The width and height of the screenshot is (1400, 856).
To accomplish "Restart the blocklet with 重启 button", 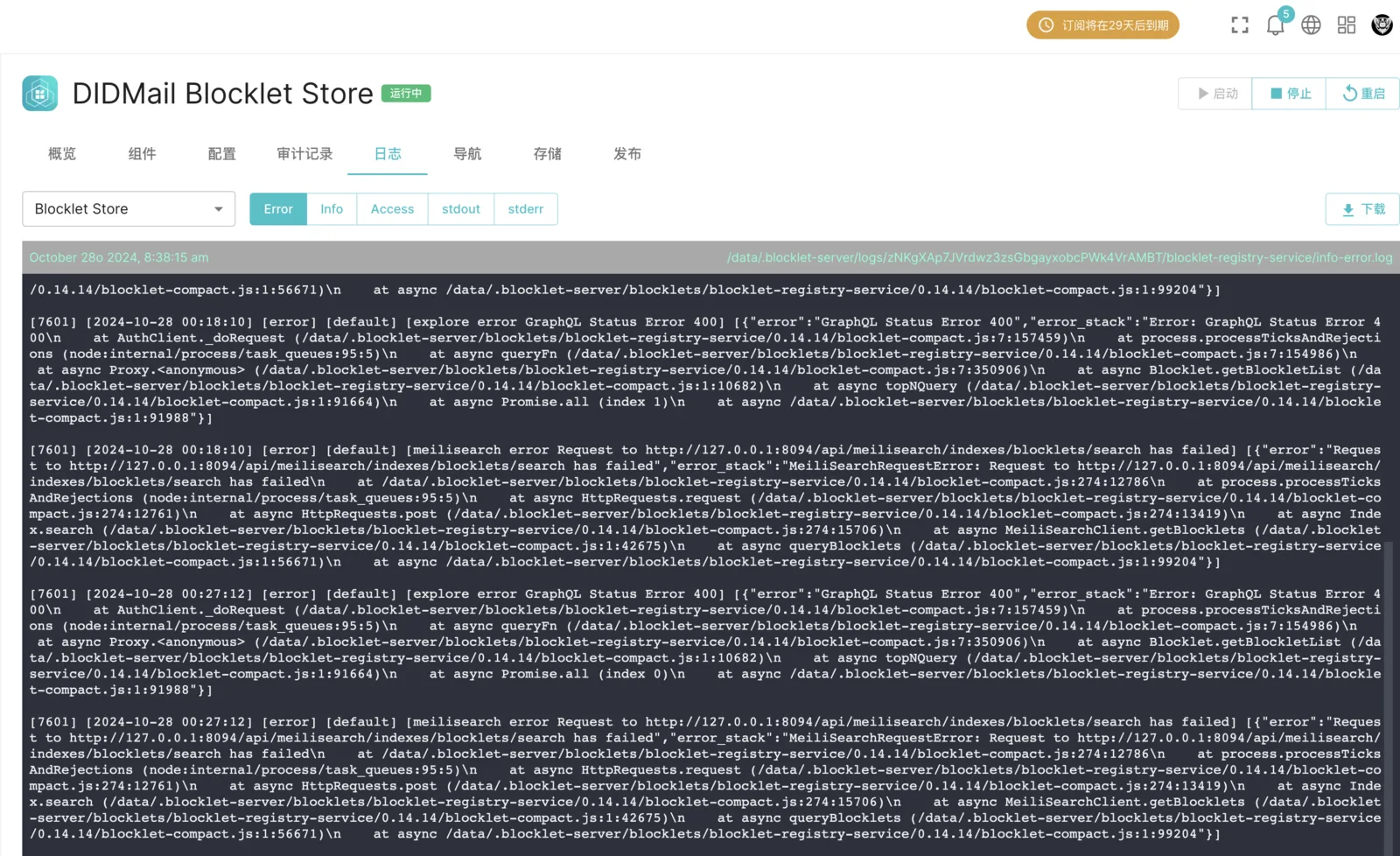I will coord(1363,94).
